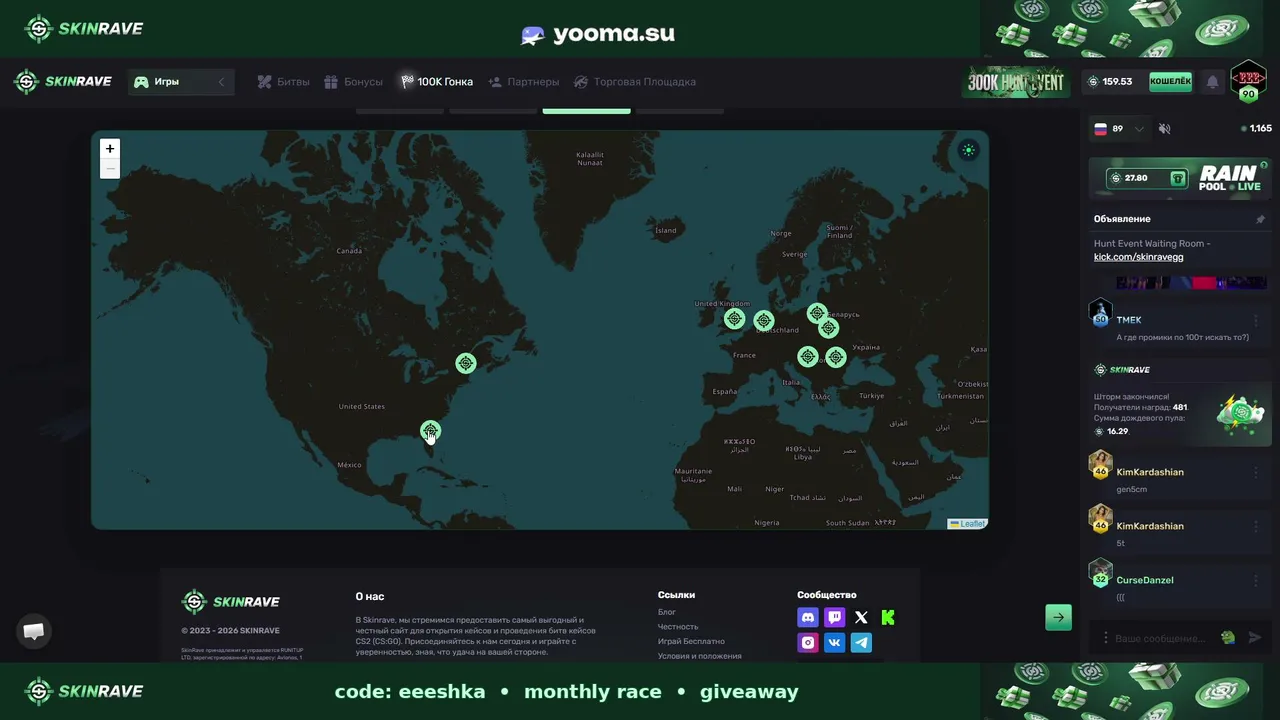Toggle the map theme sun icon
This screenshot has width=1280, height=720.
968,151
